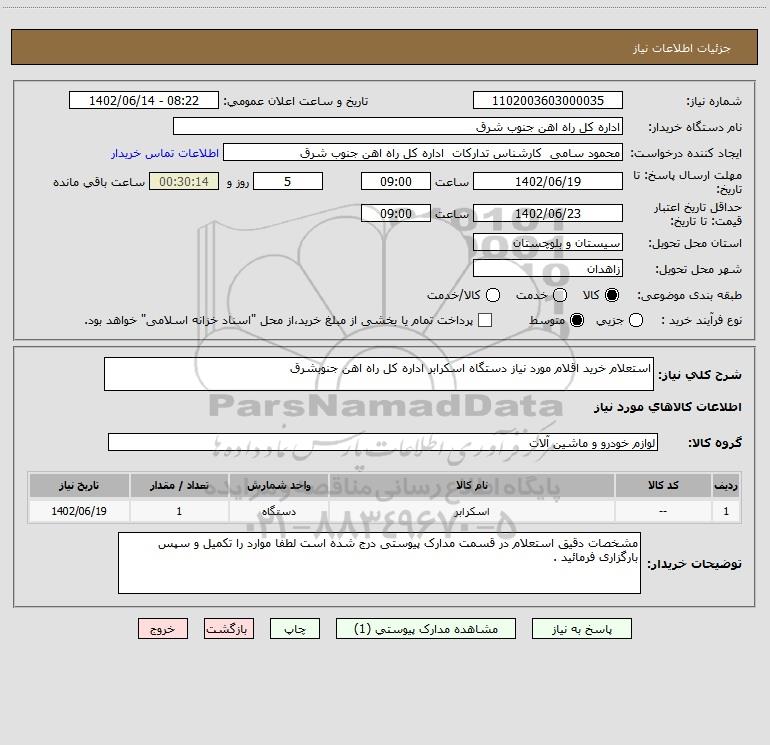
Task: Click the 1402/06/19 date cell in table
Action: coord(79,512)
